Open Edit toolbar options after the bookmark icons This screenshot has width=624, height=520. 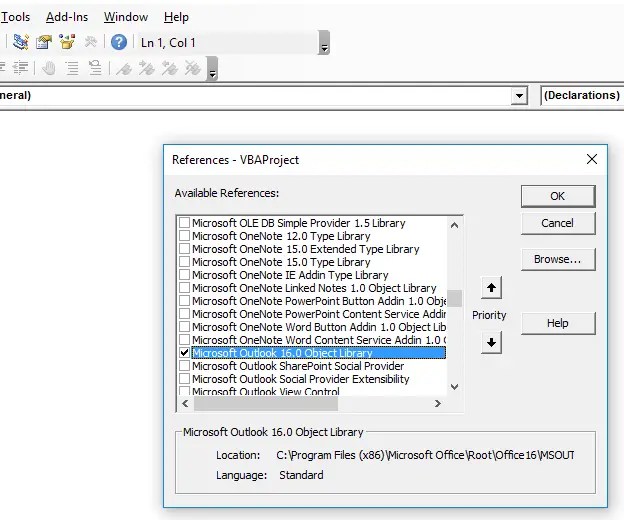213,69
